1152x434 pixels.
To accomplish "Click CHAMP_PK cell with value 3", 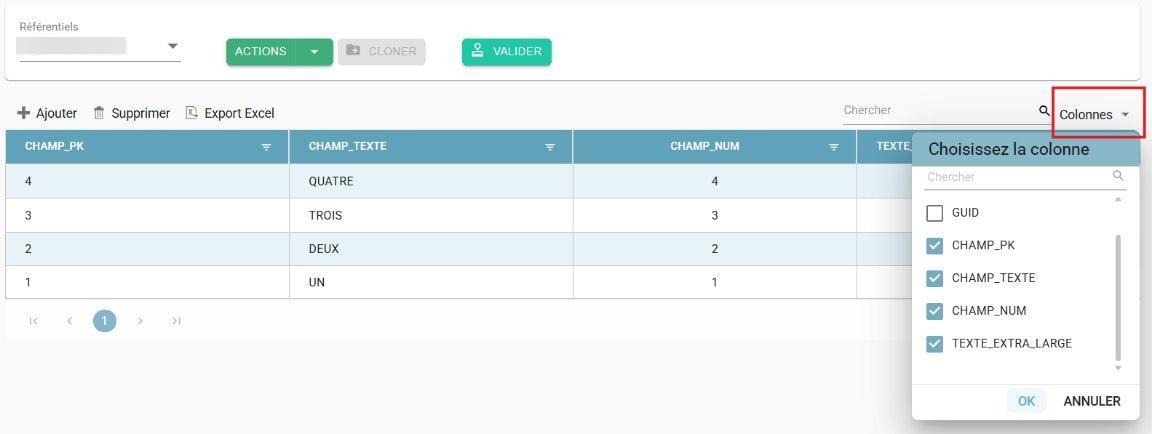I will coord(147,216).
